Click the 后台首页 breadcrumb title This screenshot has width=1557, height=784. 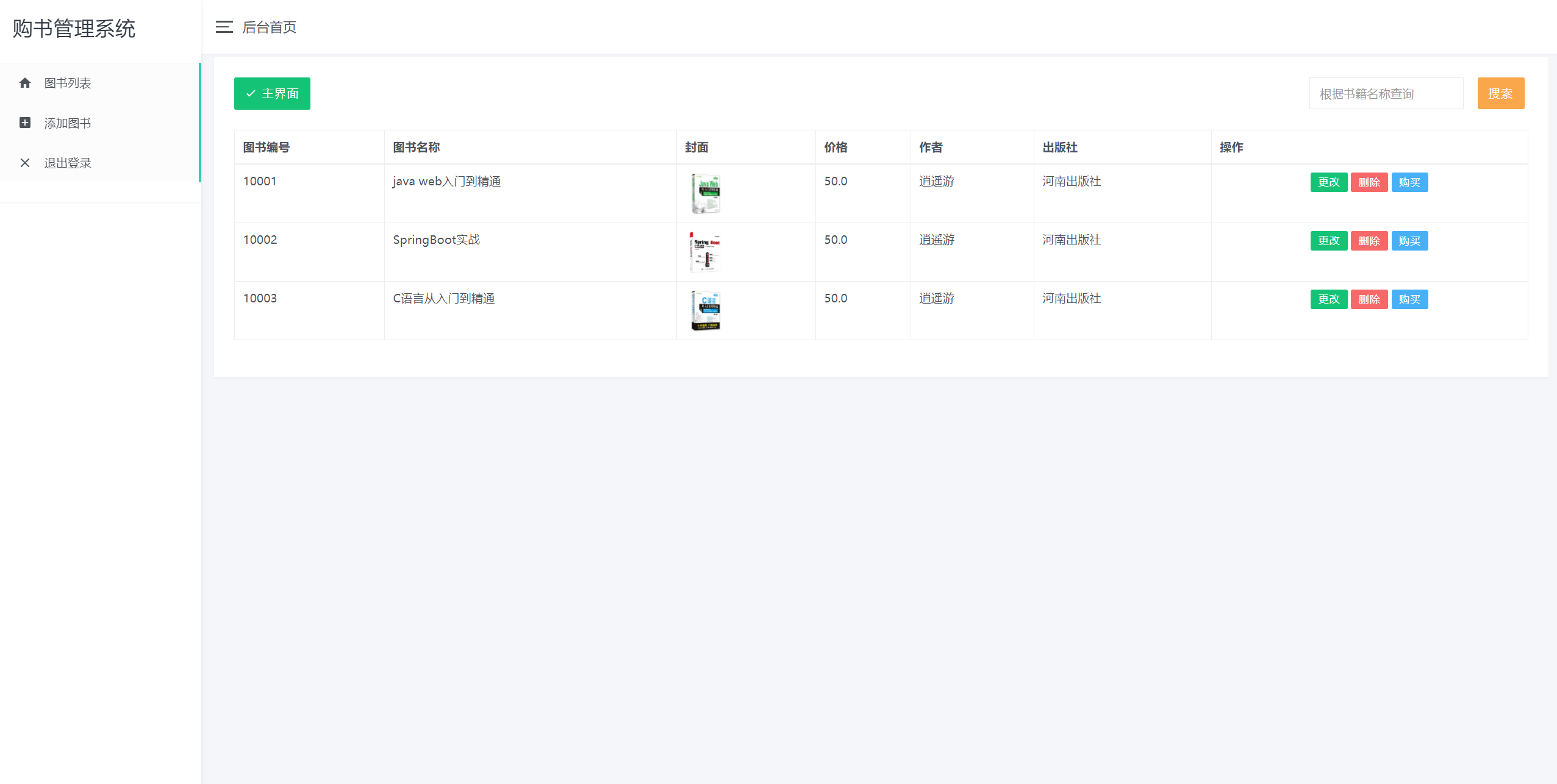269,27
